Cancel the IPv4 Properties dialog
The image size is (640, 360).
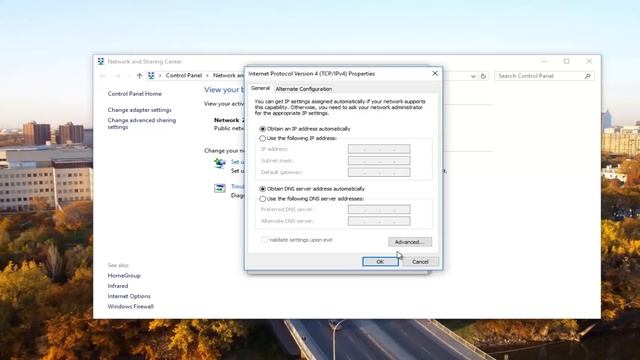click(x=420, y=262)
